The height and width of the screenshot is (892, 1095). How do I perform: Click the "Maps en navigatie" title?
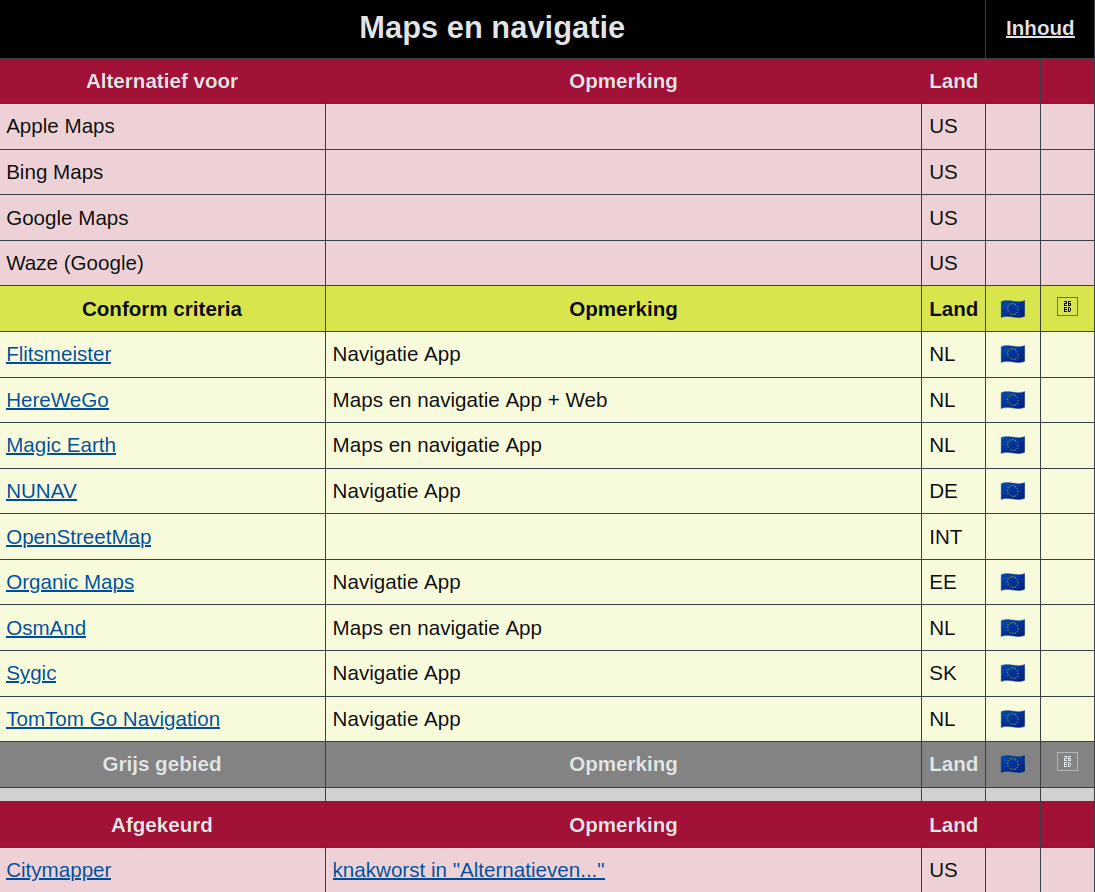(x=492, y=28)
